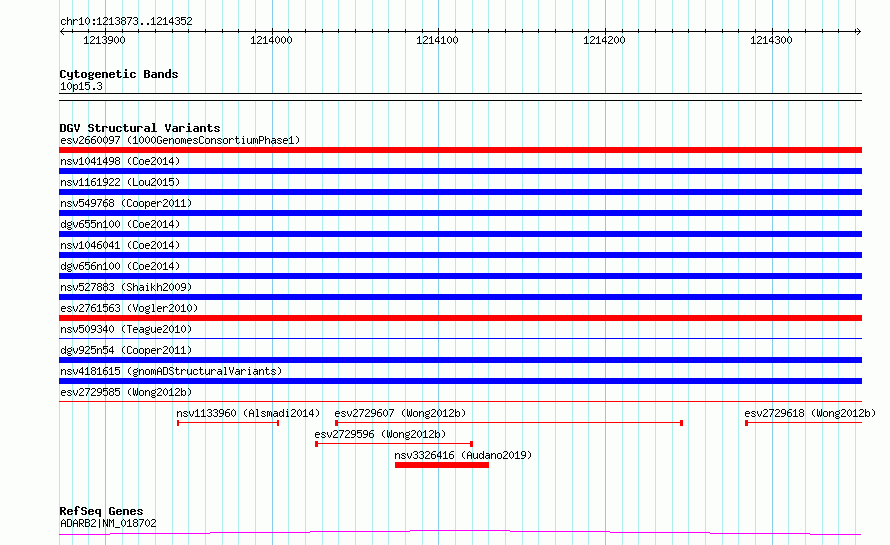The width and height of the screenshot is (890, 545).
Task: Open the nsv509340 (Teague2010) label
Action: (126, 329)
